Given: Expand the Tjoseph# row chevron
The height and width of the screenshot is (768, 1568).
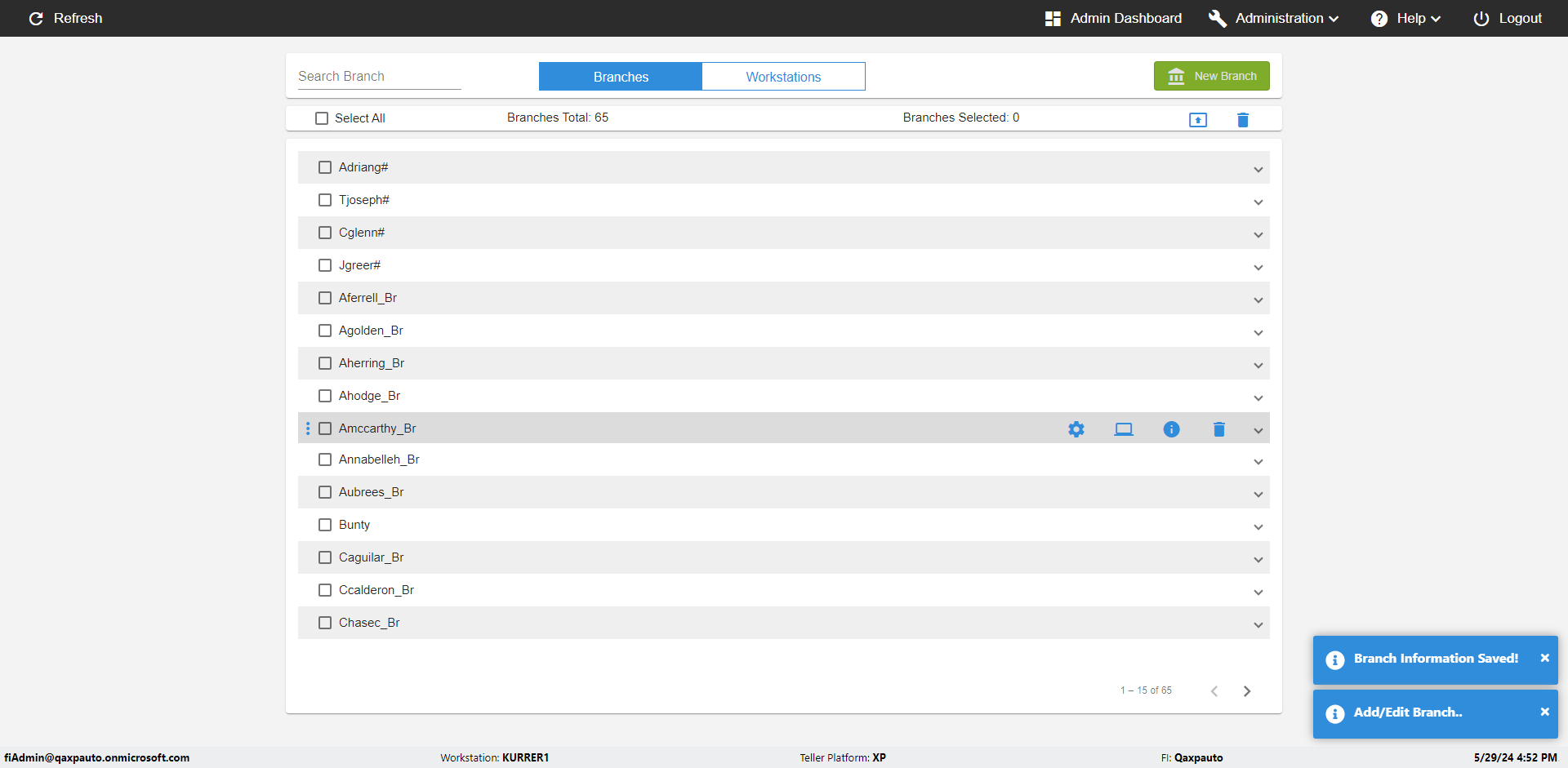Looking at the screenshot, I should (x=1258, y=202).
